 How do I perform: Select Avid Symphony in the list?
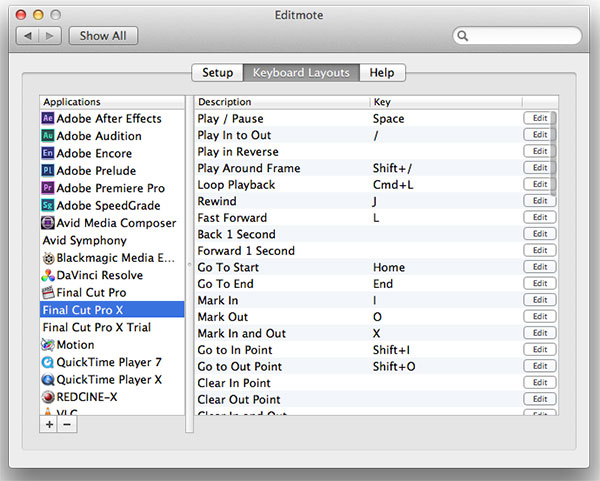coord(112,240)
